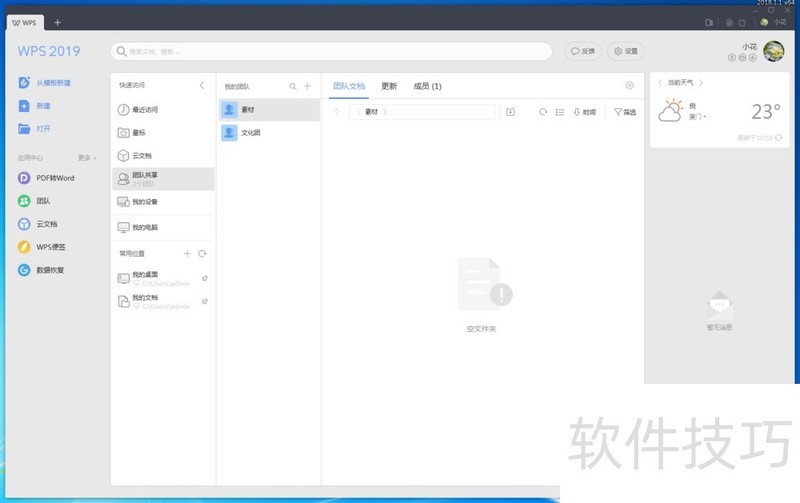Add a new 常用位置 location with plus
Screen dimensions: 800x503
(187, 254)
